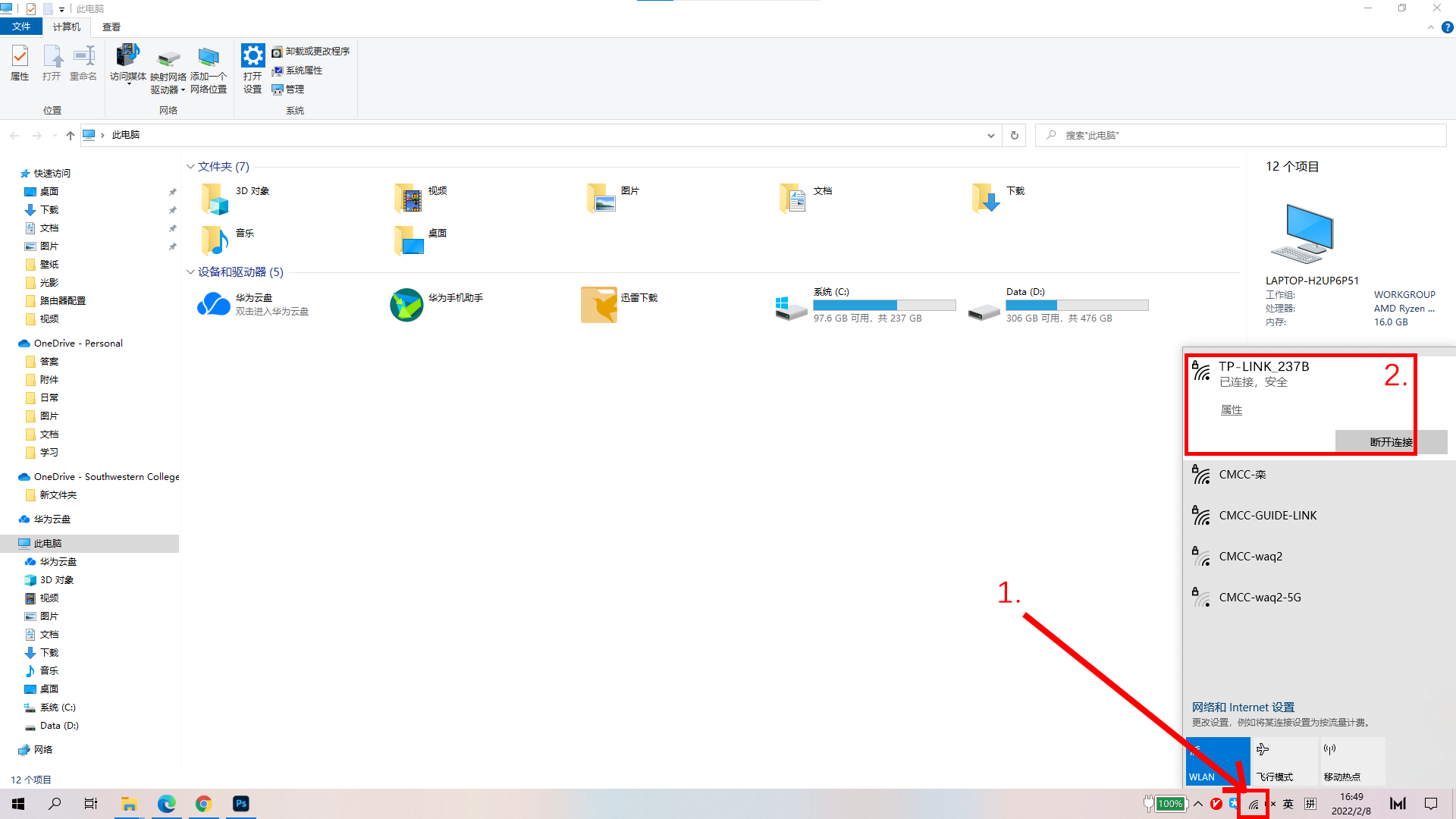Screen dimensions: 1456x819
Task: Open Network and Internet settings link
Action: click(1243, 708)
